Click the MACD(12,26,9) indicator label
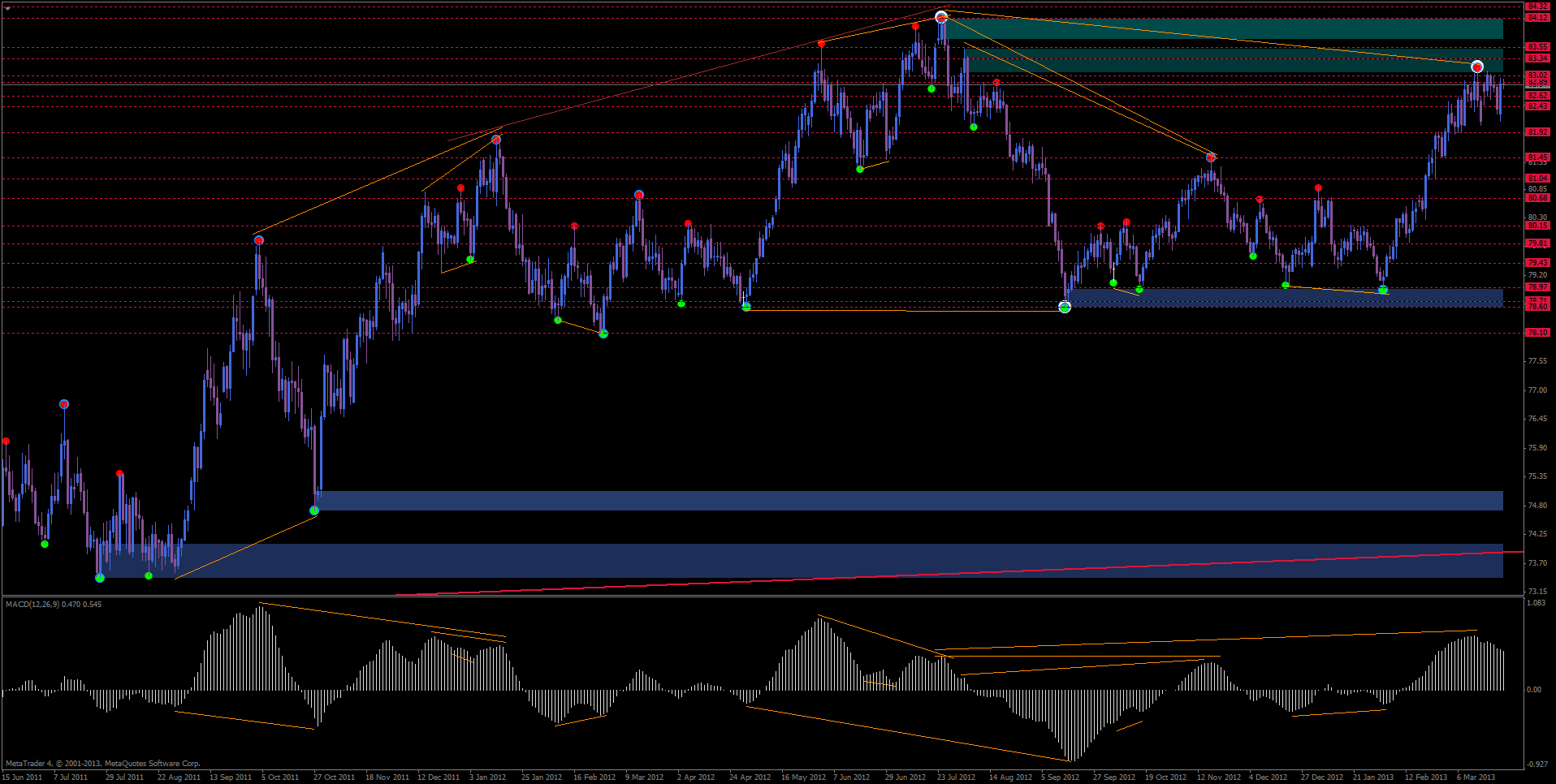The image size is (1556, 784). click(54, 604)
